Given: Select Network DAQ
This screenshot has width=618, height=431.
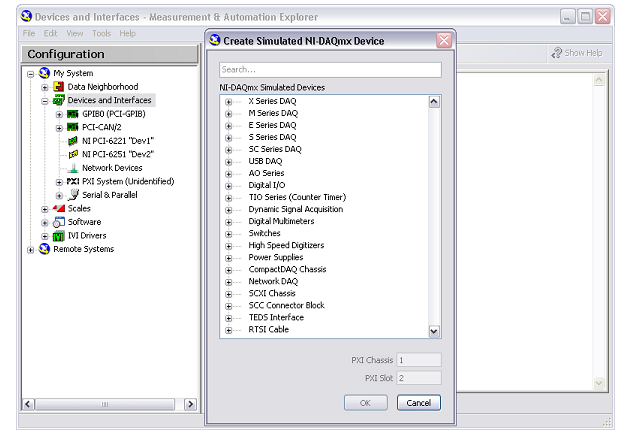Looking at the screenshot, I should point(273,281).
